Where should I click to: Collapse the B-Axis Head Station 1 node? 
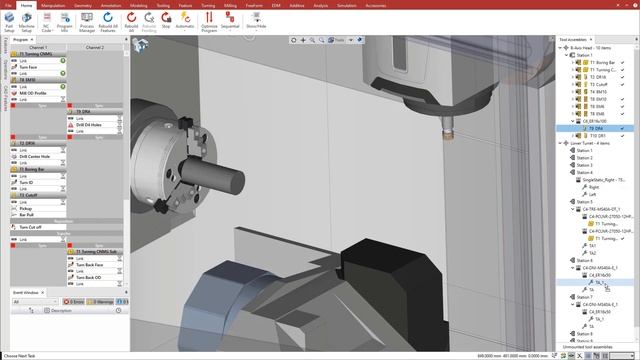(x=567, y=55)
